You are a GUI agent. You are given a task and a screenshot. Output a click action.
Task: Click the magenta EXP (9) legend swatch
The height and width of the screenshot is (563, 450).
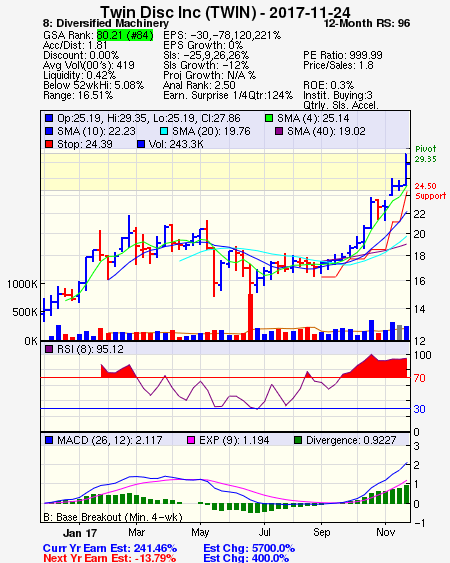191,440
